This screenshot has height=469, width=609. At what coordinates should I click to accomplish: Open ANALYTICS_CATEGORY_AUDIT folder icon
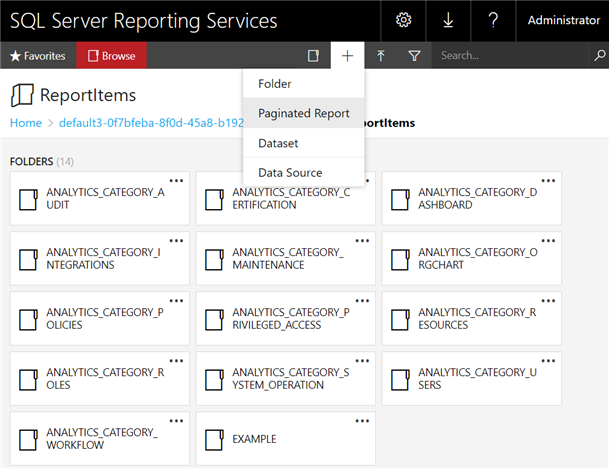pos(28,199)
